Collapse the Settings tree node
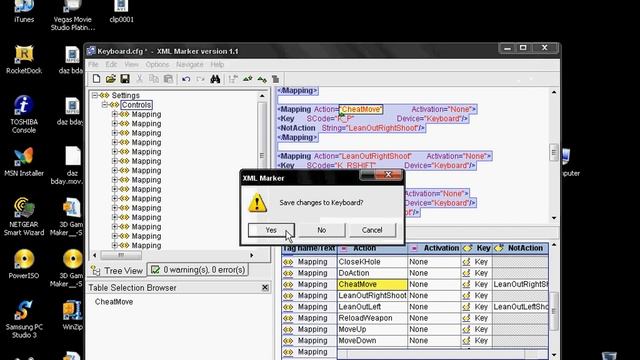The width and height of the screenshot is (640, 360). coord(95,95)
